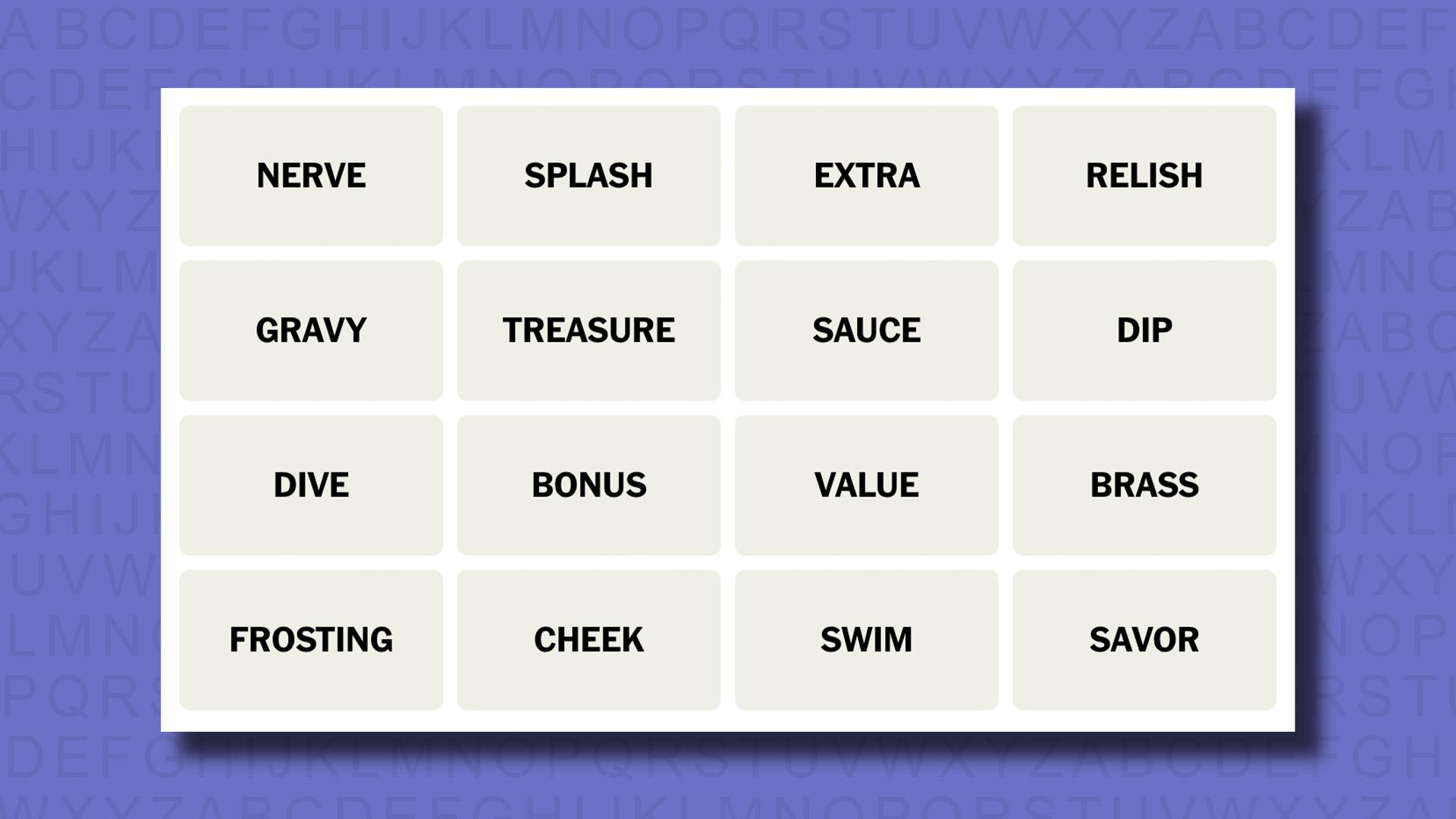
Task: Click the SAUCE word tile
Action: (x=866, y=330)
